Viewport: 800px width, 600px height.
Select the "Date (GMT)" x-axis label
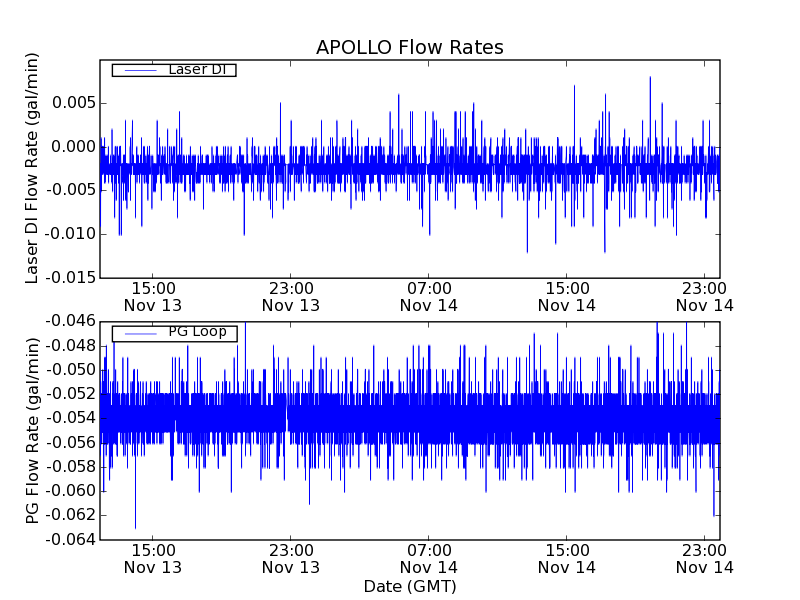point(409,586)
